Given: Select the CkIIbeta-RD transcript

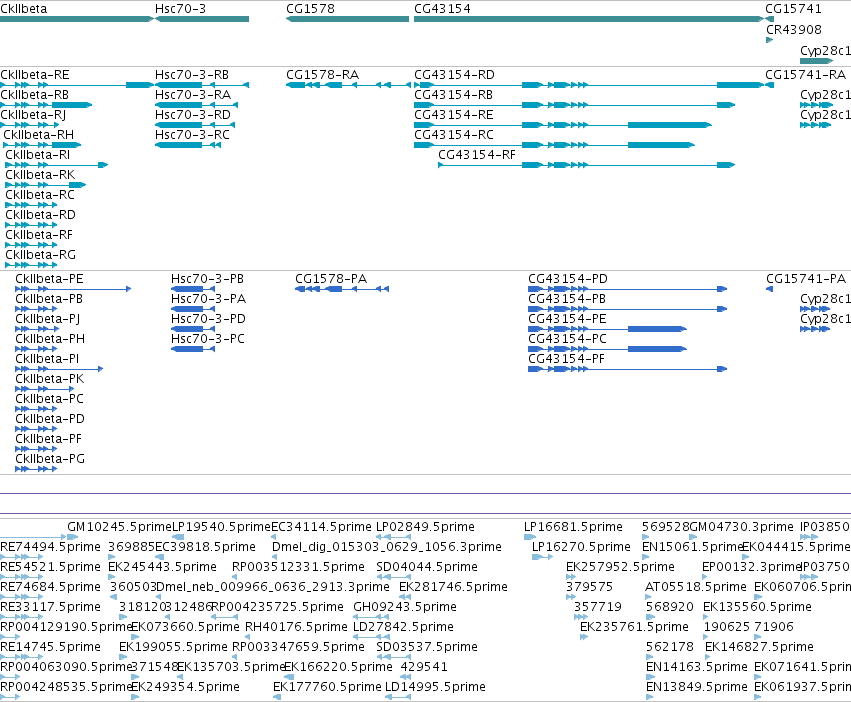Looking at the screenshot, I should click(31, 225).
